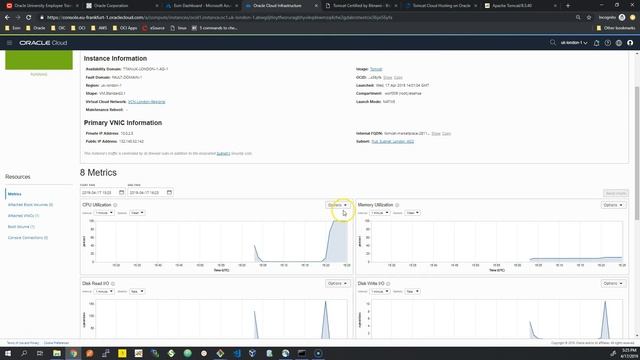This screenshot has width=640, height=360.
Task: Copy the Internal FQDN
Action: pos(447,133)
